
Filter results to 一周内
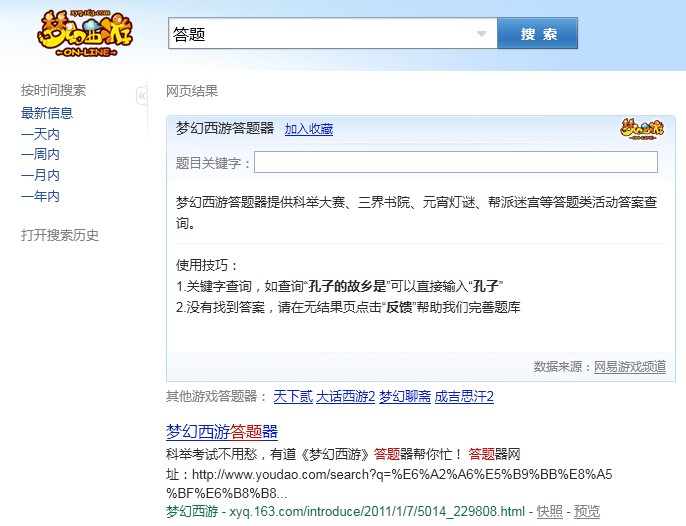pos(40,154)
